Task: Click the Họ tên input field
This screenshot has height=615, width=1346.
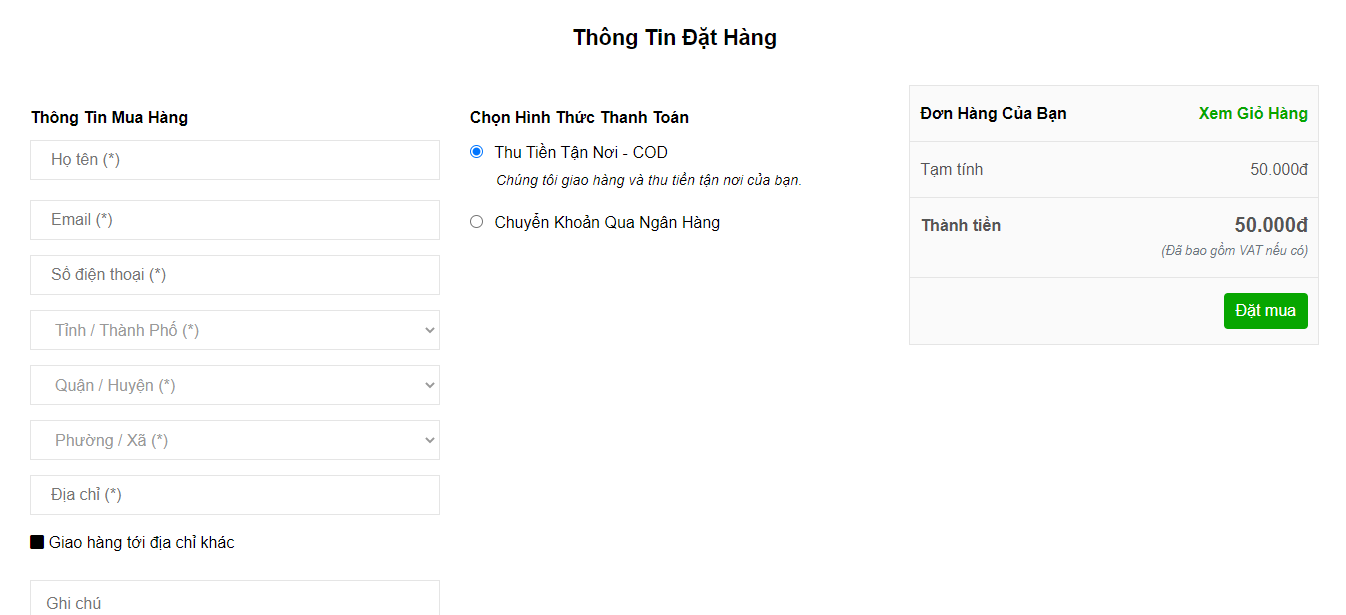Action: pos(235,160)
